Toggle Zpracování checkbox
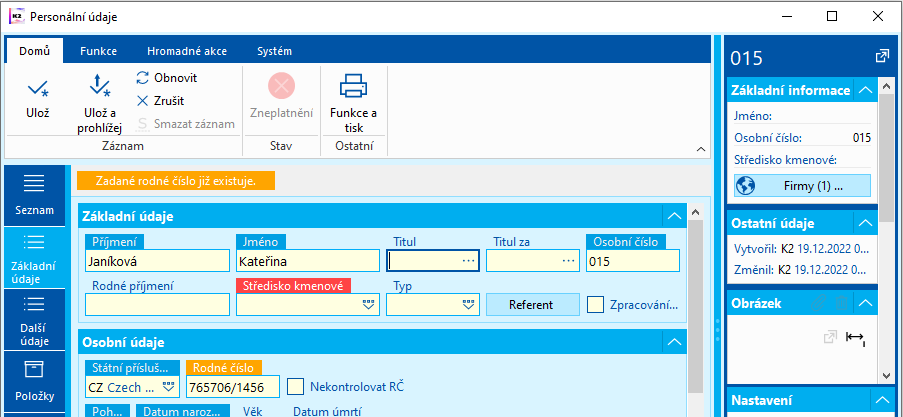 595,305
